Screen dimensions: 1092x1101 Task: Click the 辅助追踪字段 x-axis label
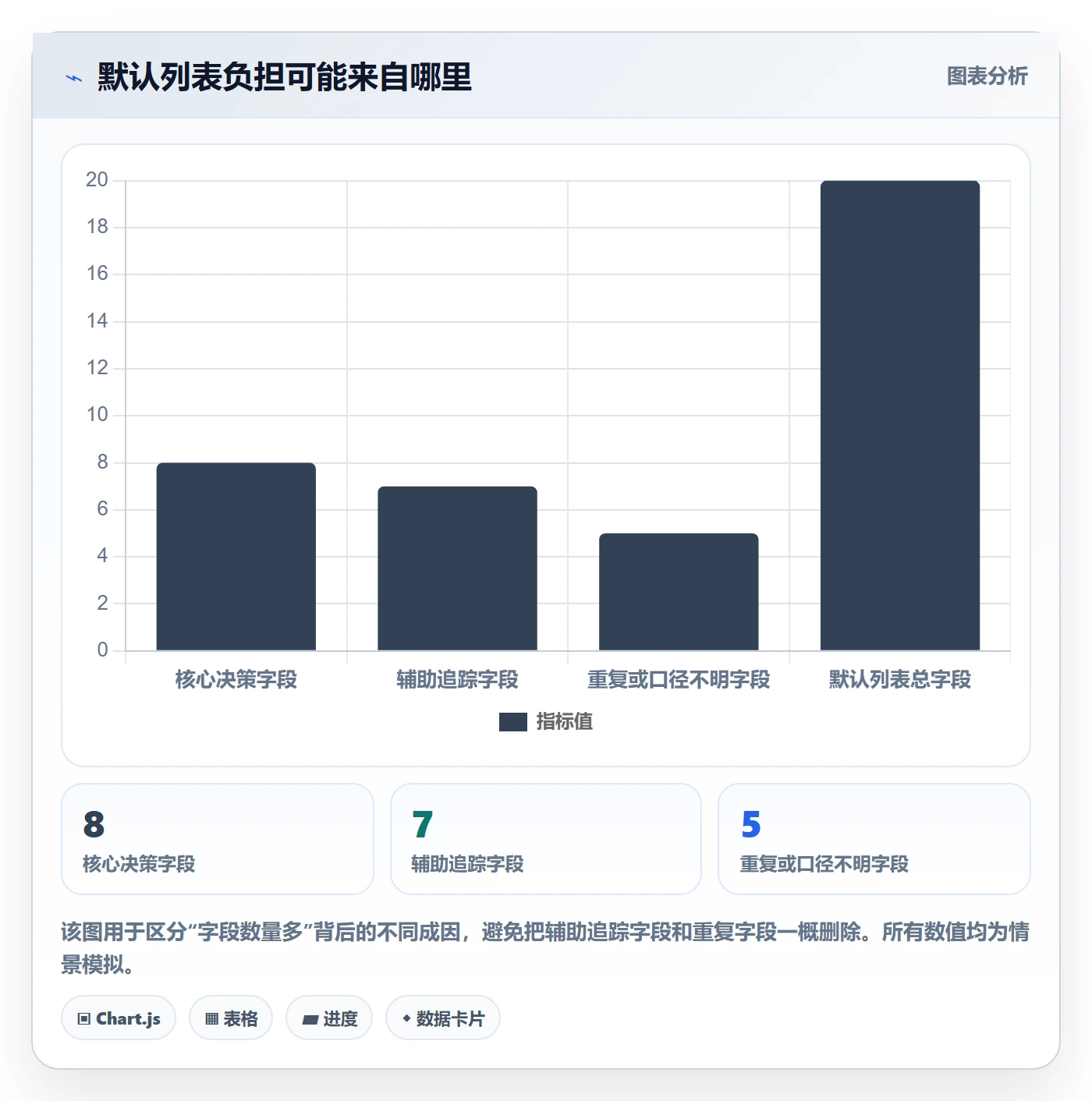tap(458, 680)
